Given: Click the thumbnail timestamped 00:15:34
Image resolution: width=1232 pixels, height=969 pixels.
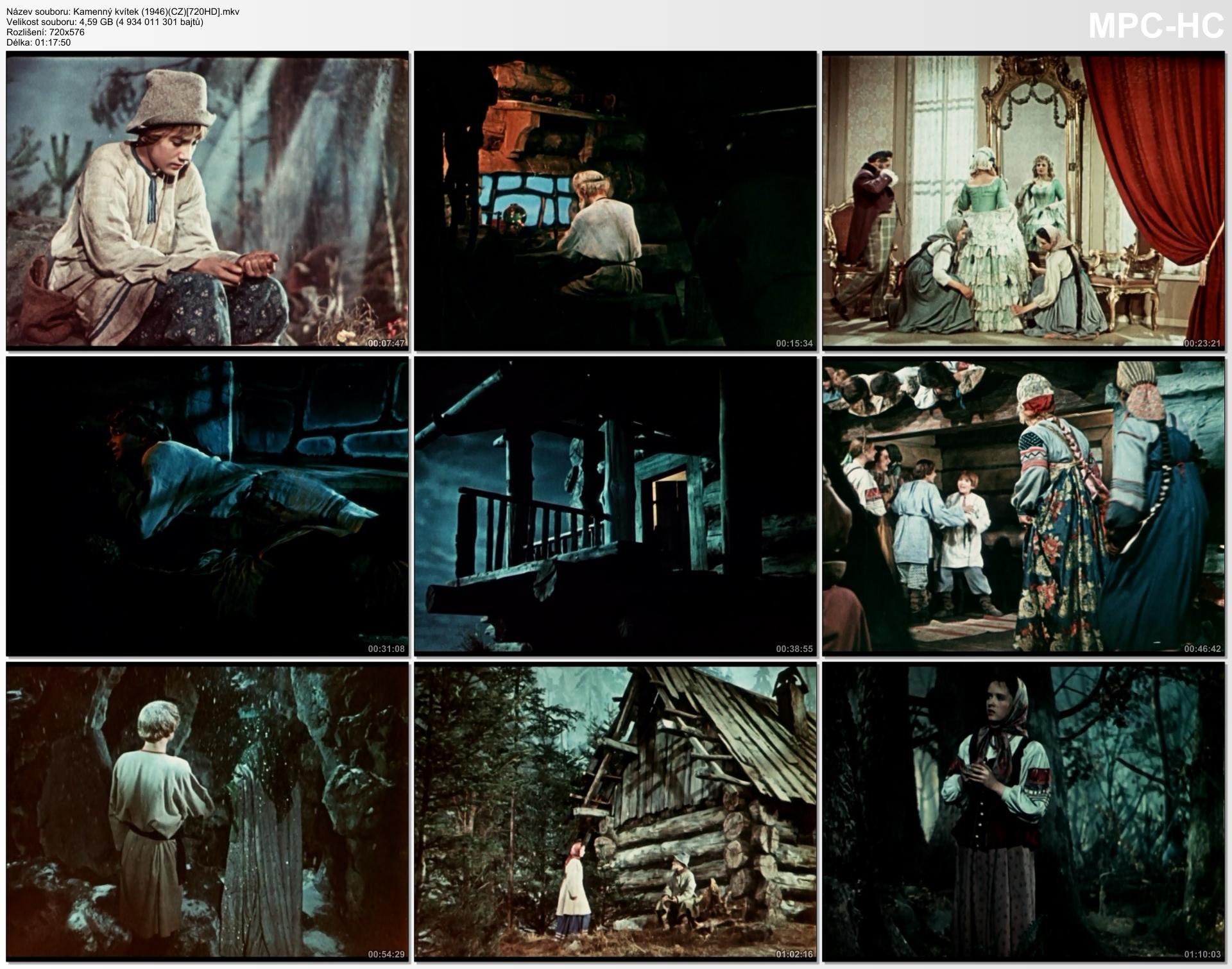Looking at the screenshot, I should (615, 200).
